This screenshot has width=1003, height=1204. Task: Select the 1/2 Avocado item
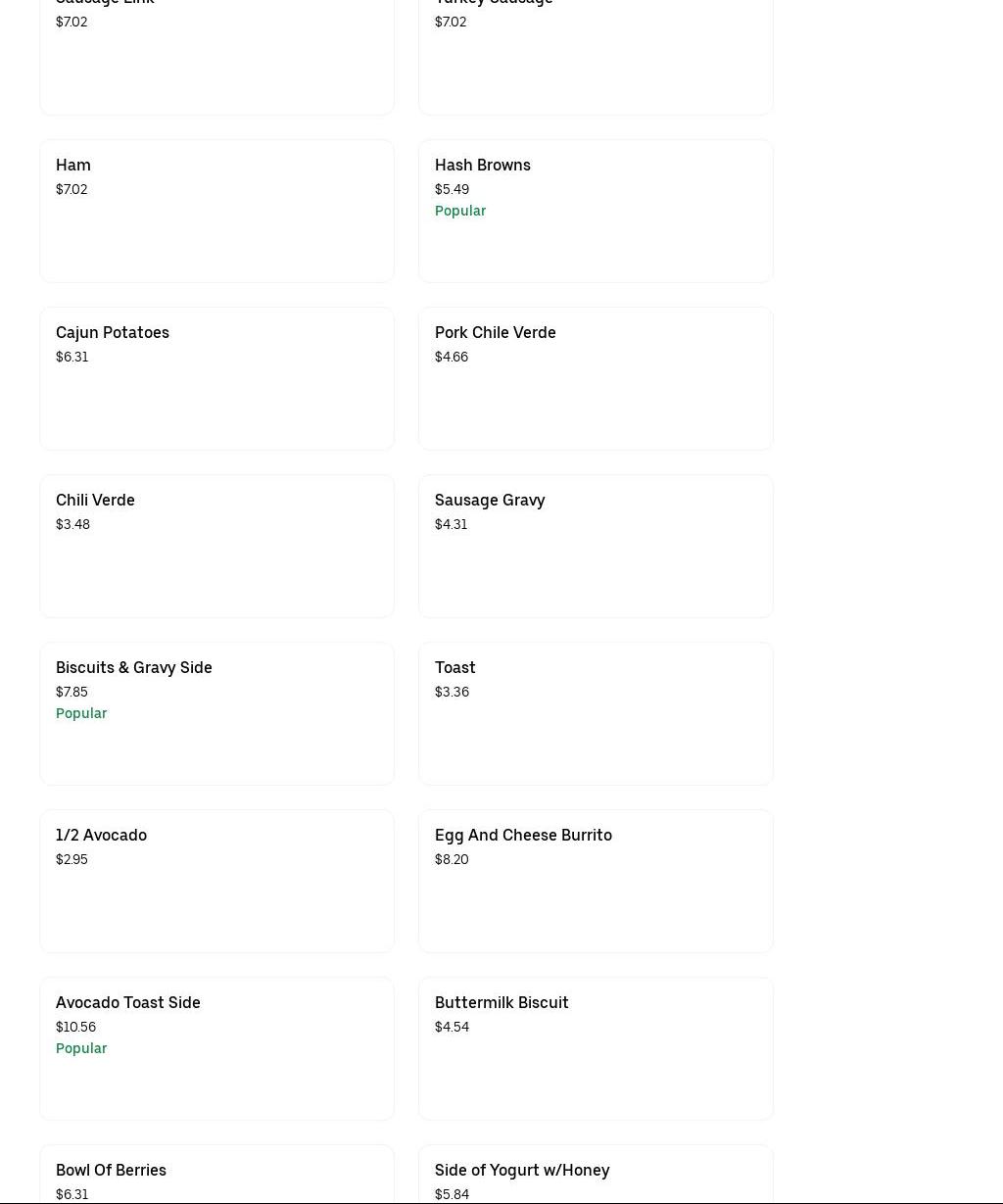pos(216,881)
